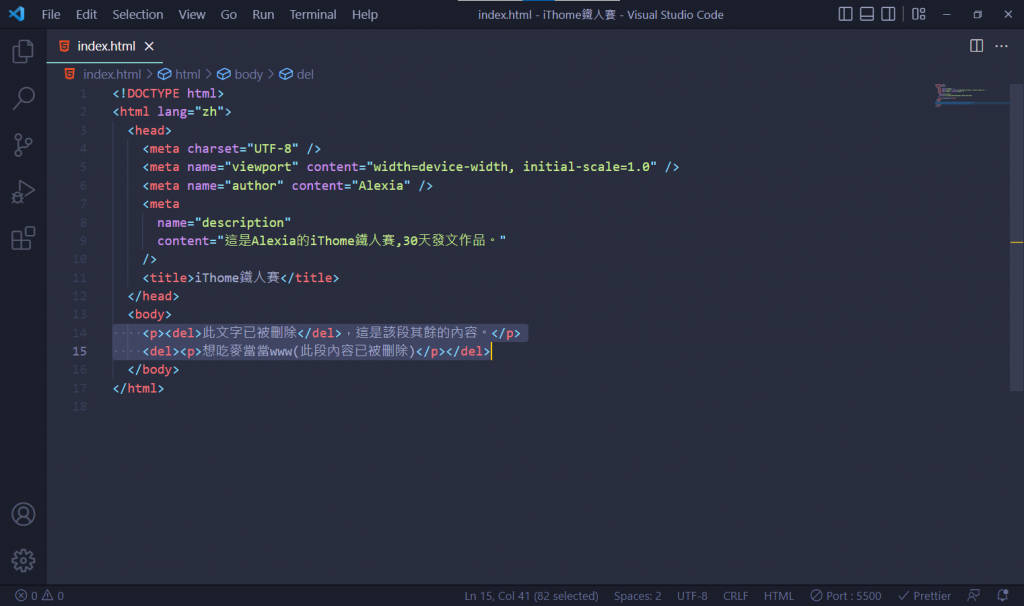
Task: Split the editor to the right
Action: [976, 46]
